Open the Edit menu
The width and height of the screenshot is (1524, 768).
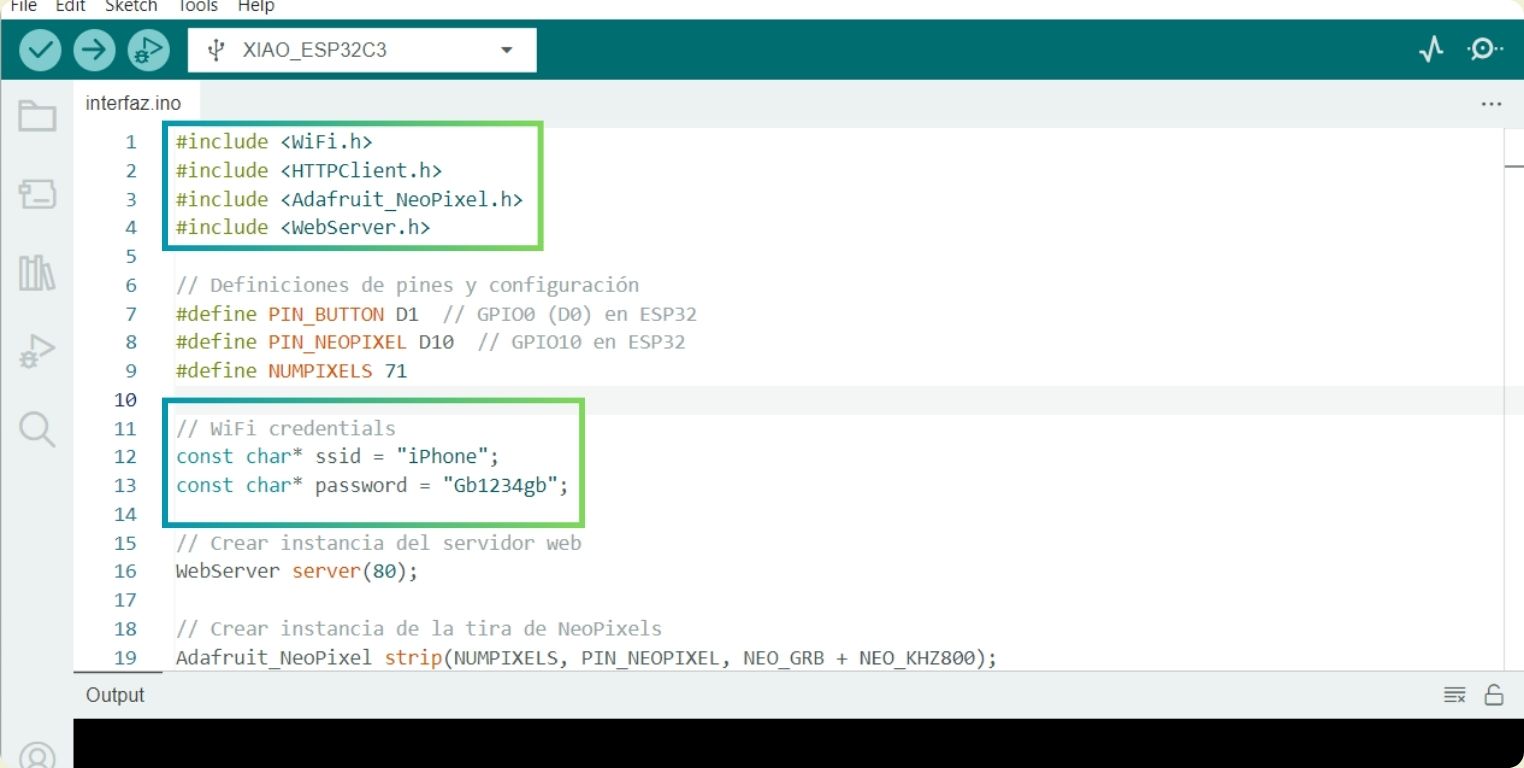[69, 6]
